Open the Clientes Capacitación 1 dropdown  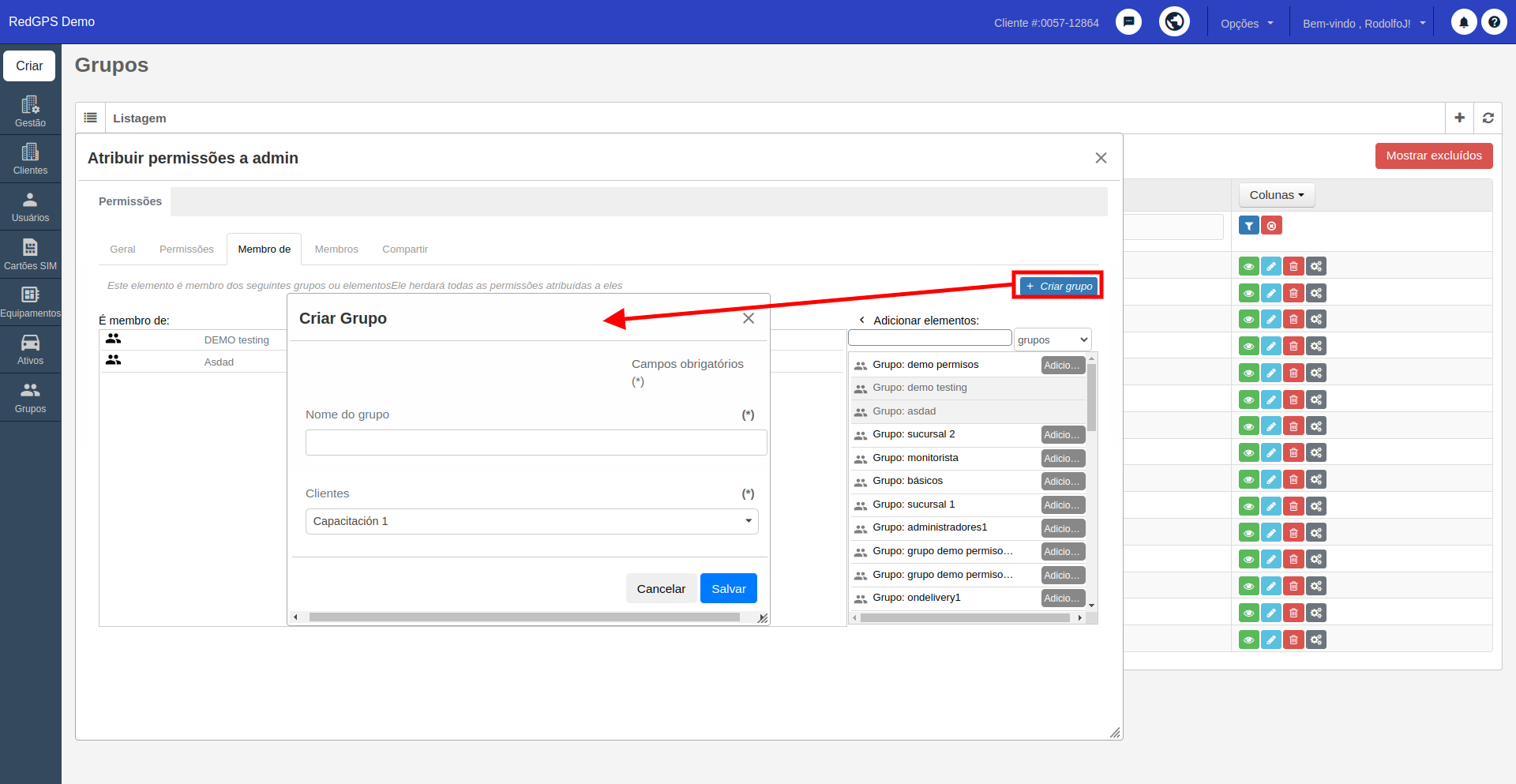[531, 521]
